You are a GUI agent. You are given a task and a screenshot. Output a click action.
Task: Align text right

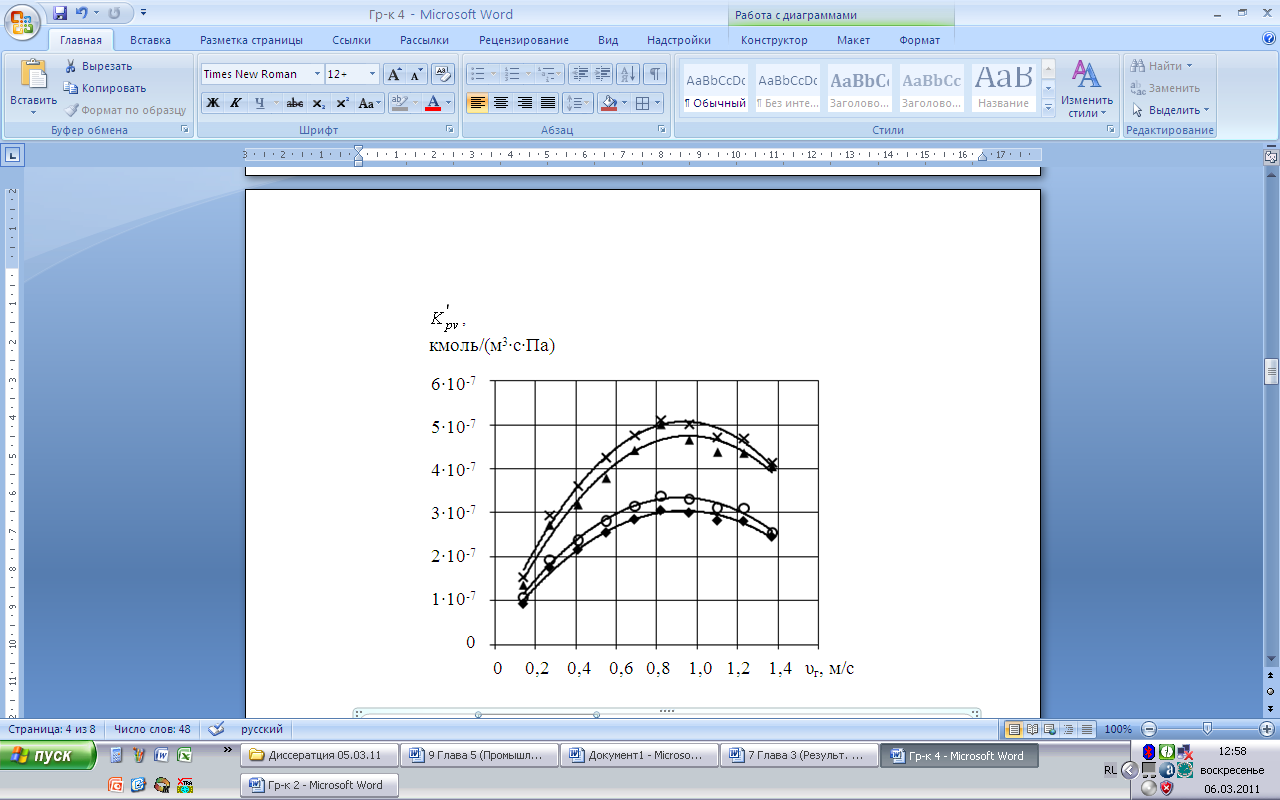(x=524, y=103)
